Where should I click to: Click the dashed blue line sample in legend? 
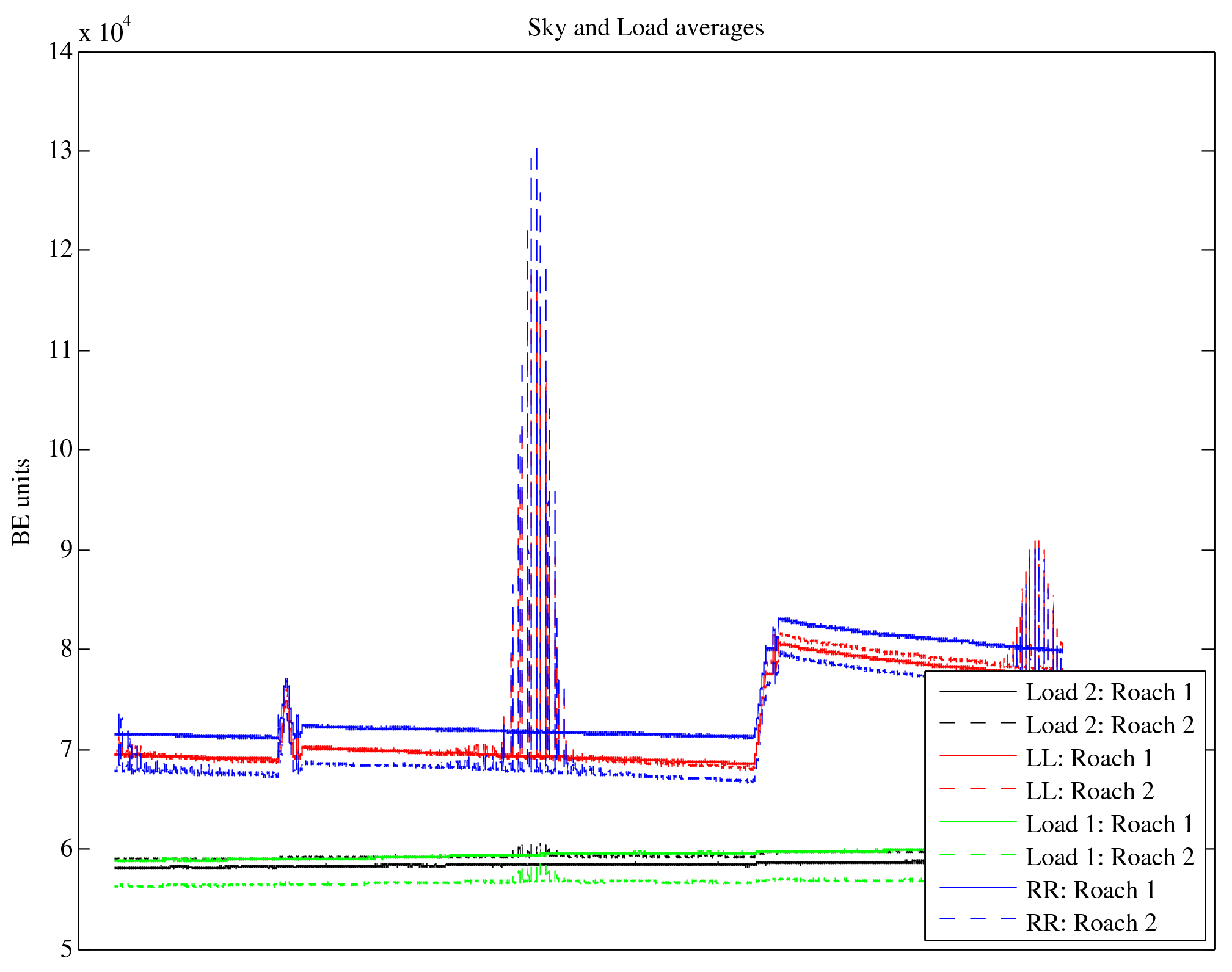pyautogui.click(x=977, y=919)
